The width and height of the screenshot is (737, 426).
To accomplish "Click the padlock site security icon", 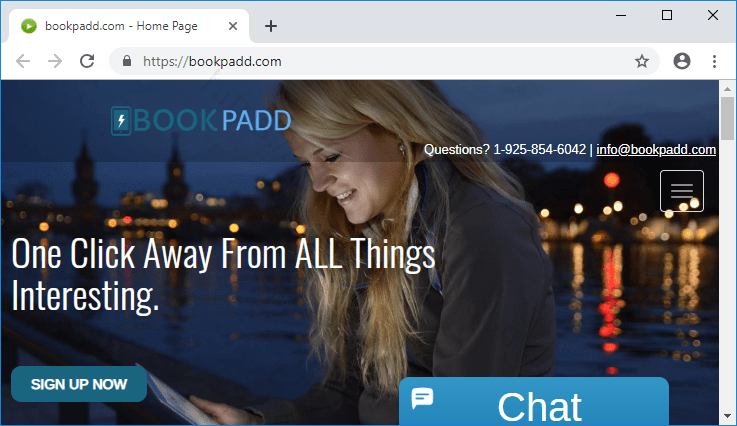I will click(126, 61).
